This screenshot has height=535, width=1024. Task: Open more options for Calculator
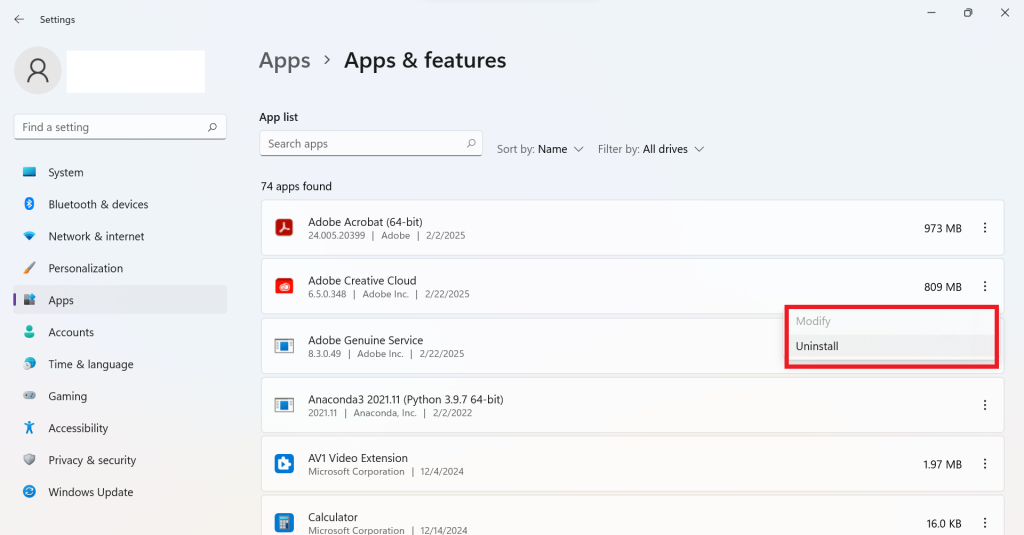(985, 523)
